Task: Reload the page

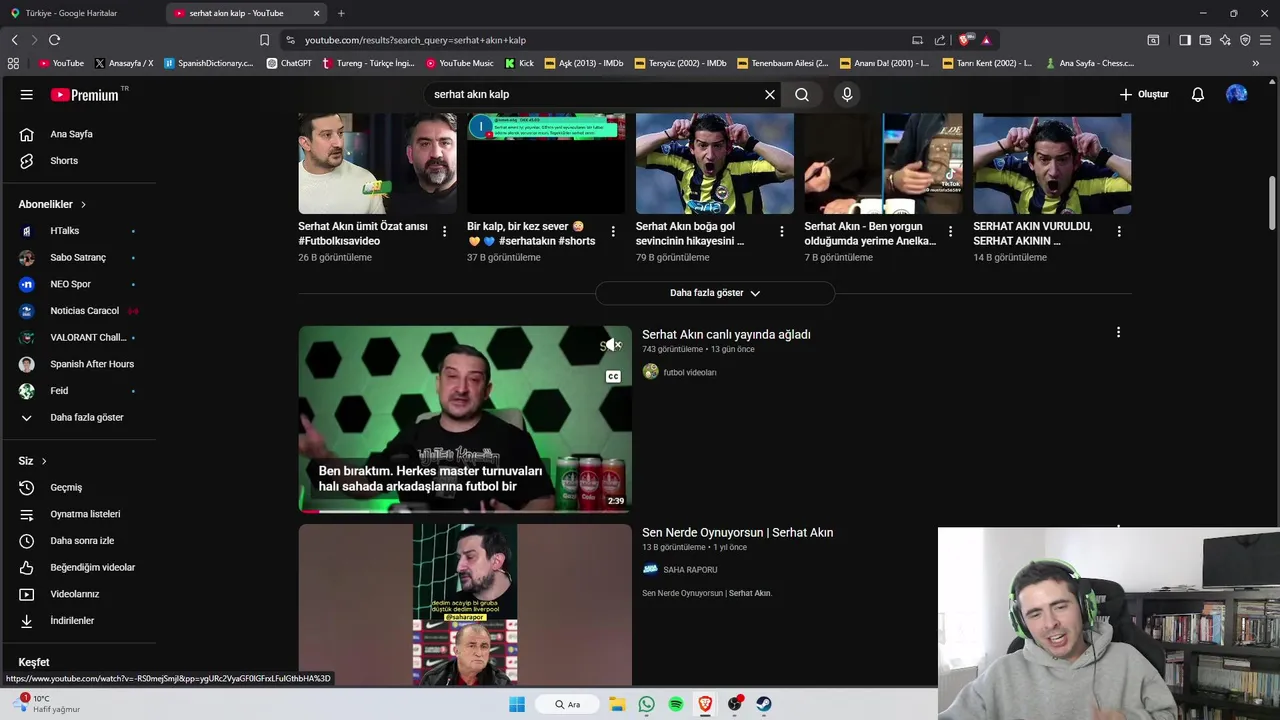Action: 54,40
